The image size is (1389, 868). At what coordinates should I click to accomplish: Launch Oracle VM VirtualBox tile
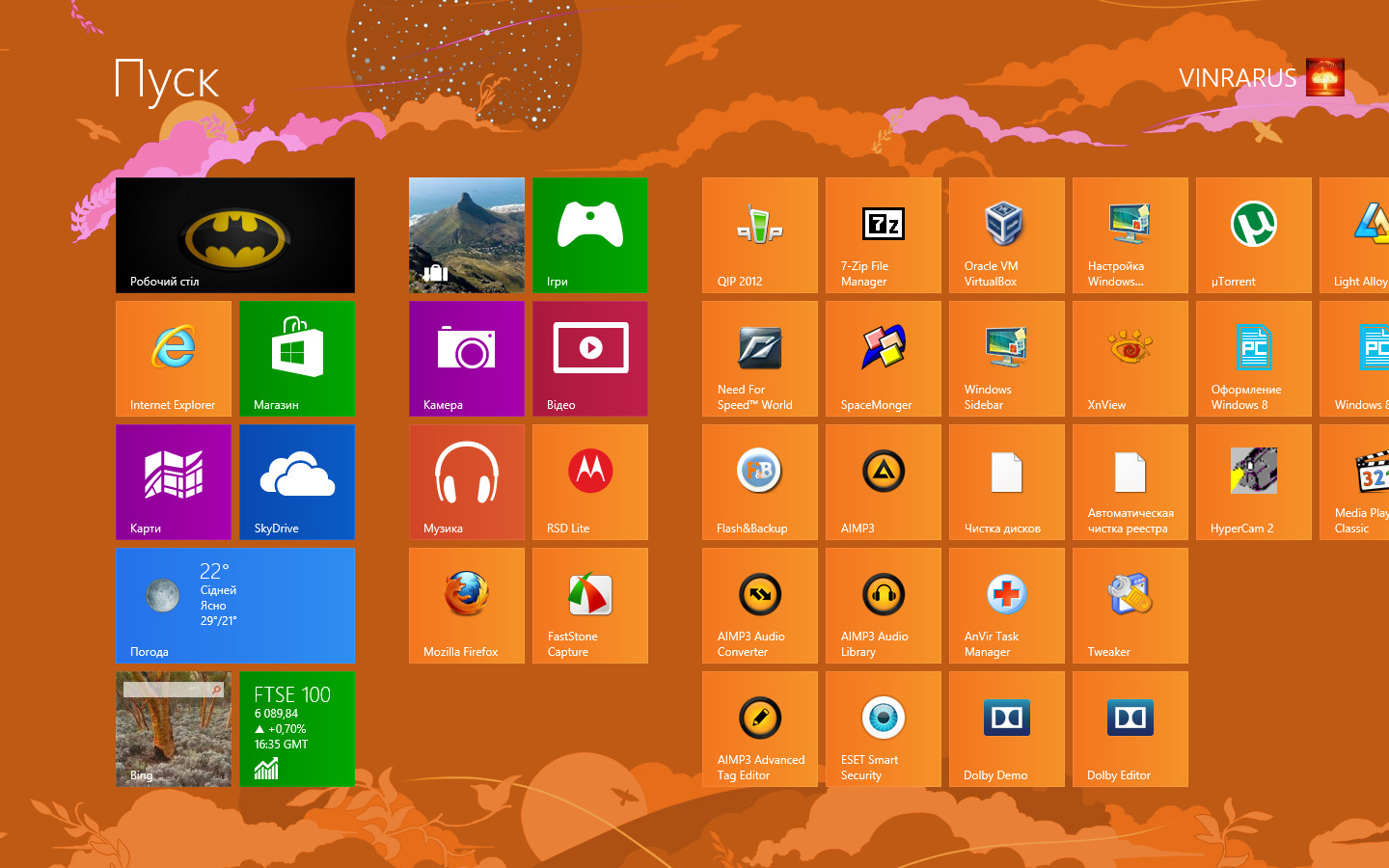1007,235
